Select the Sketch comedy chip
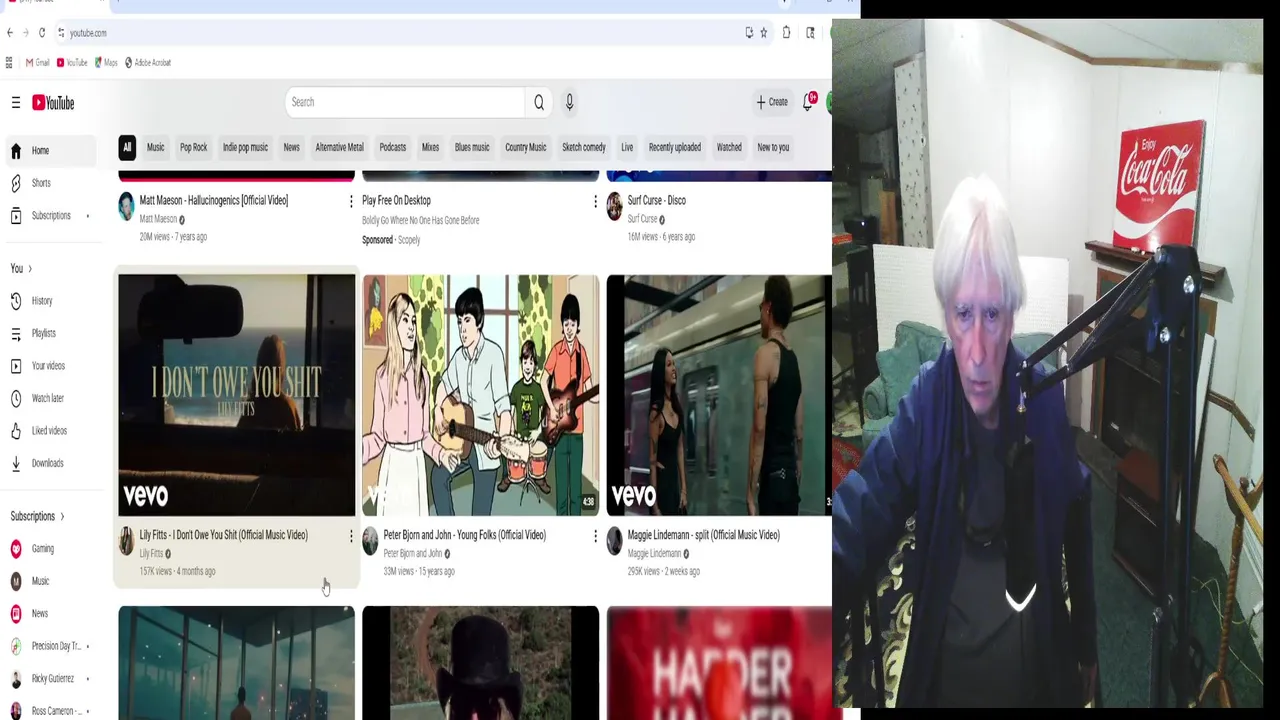Screen dimensions: 1280x720 coord(584,147)
